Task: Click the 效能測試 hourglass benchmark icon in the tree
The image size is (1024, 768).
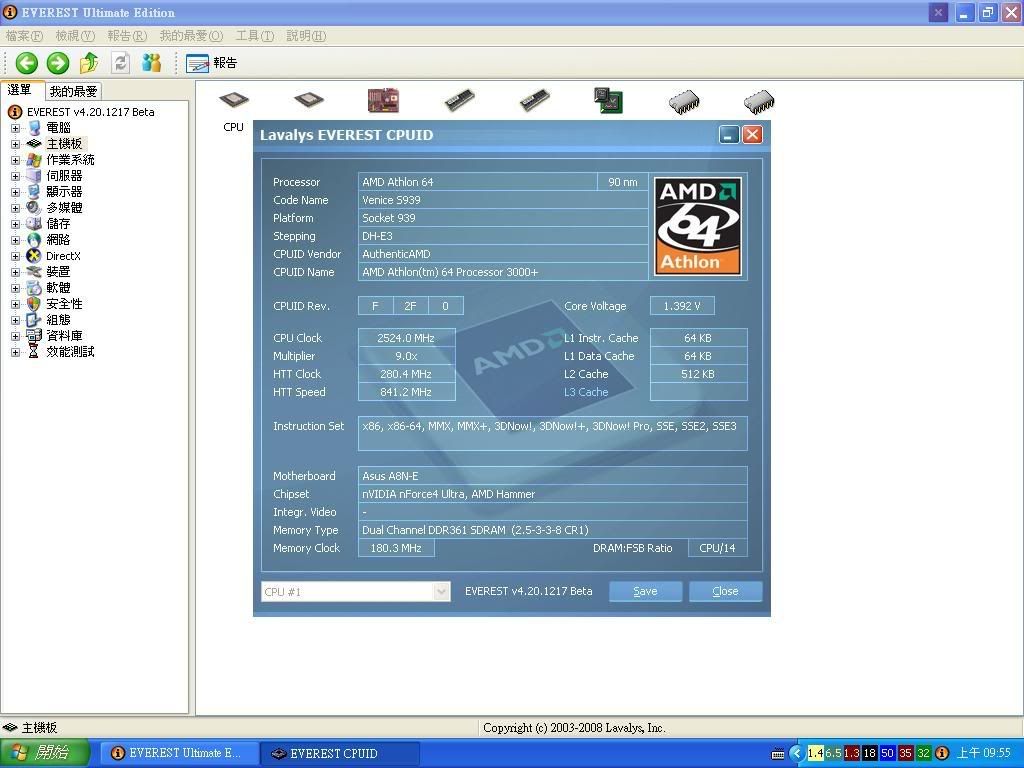Action: click(x=34, y=351)
